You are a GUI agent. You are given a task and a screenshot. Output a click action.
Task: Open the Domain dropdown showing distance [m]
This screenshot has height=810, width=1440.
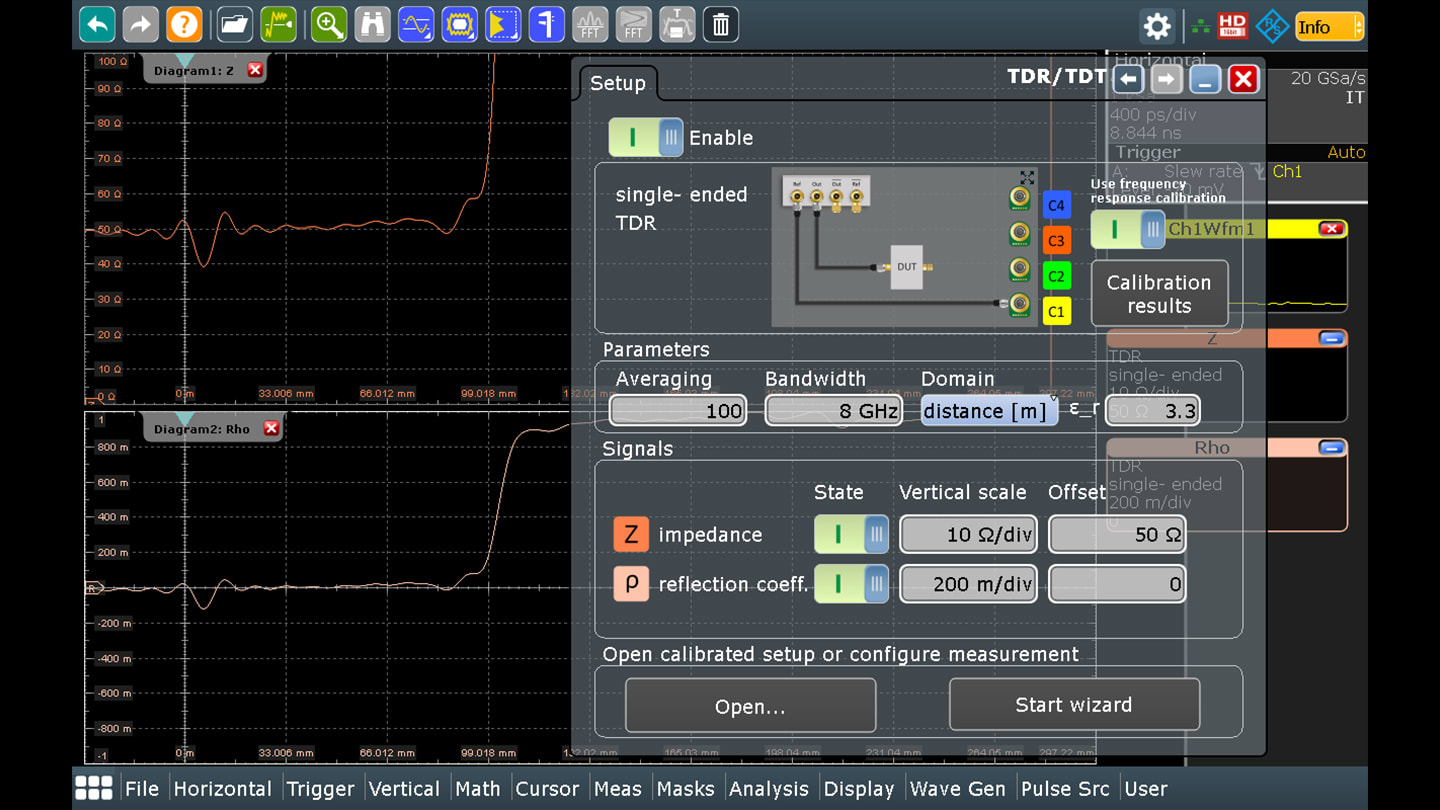tap(988, 410)
